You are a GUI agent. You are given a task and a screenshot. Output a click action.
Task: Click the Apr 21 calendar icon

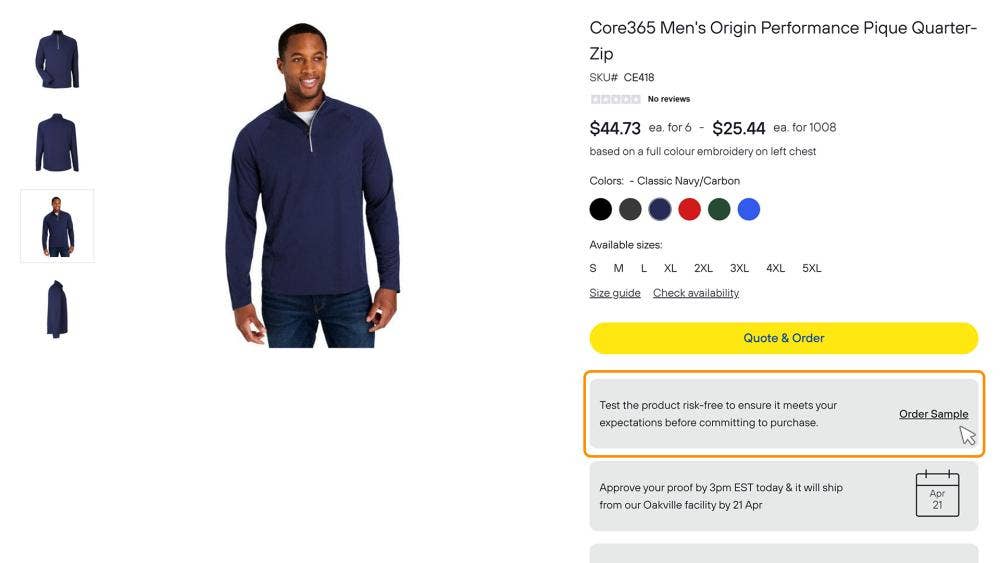pyautogui.click(x=937, y=493)
